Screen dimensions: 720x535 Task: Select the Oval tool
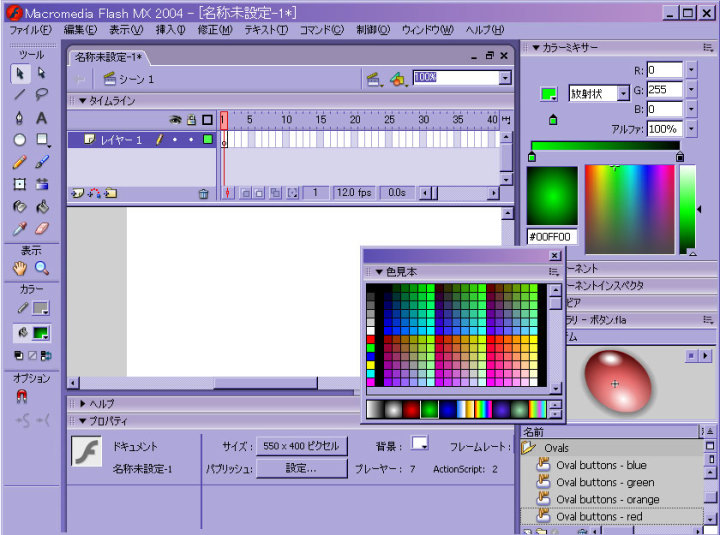[20, 140]
